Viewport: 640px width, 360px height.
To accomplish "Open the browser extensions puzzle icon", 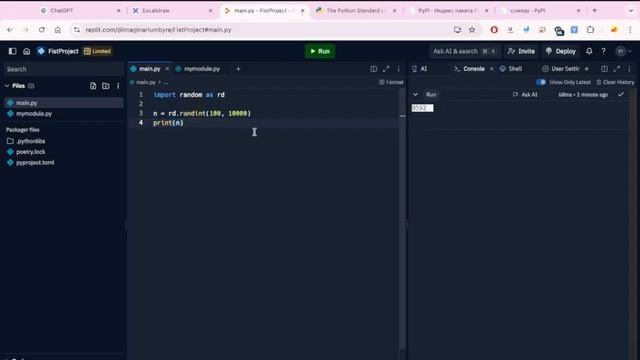I will [x=590, y=29].
